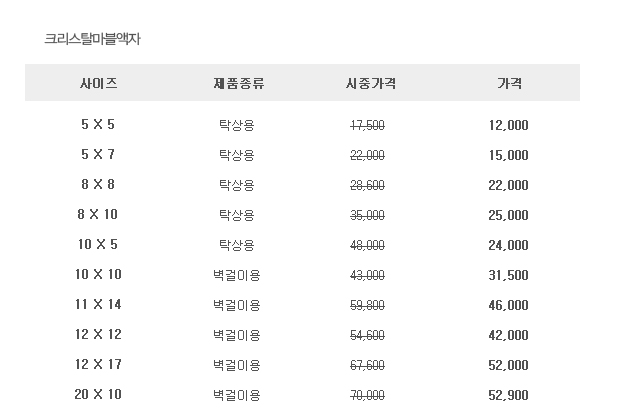
Task: Click the 8 X 10 size cell
Action: coord(98,214)
